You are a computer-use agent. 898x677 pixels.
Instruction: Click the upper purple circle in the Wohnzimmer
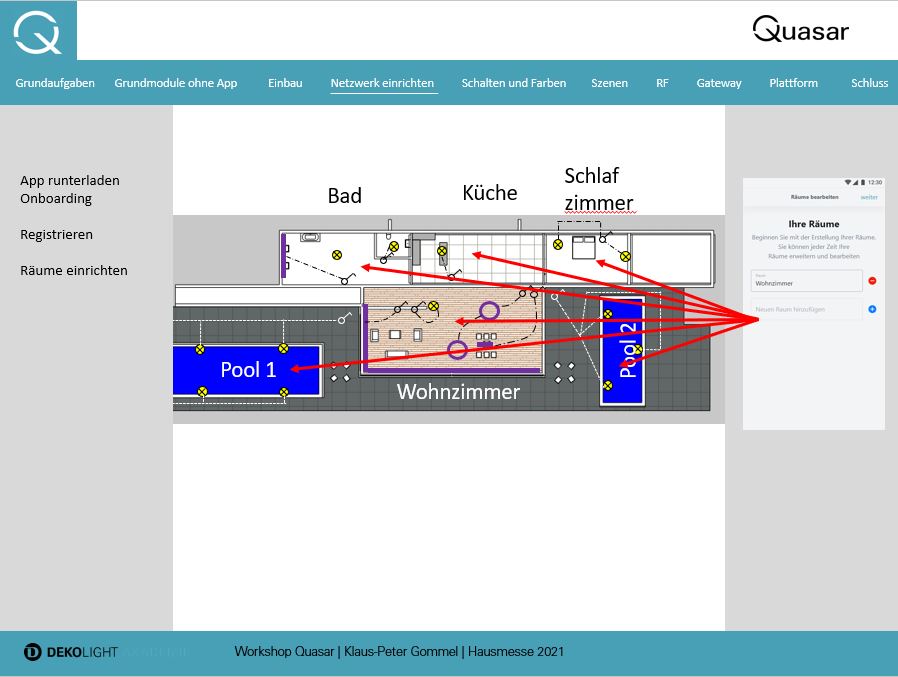click(x=489, y=310)
